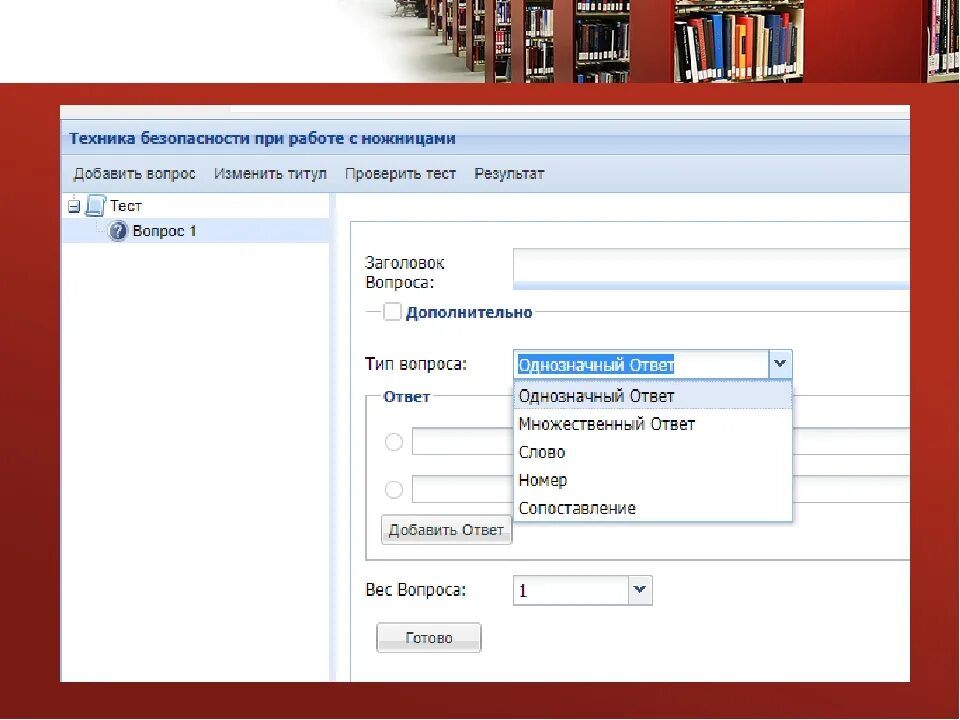Click the Добавить Ответ button
Screen dimensions: 960x720
(446, 530)
